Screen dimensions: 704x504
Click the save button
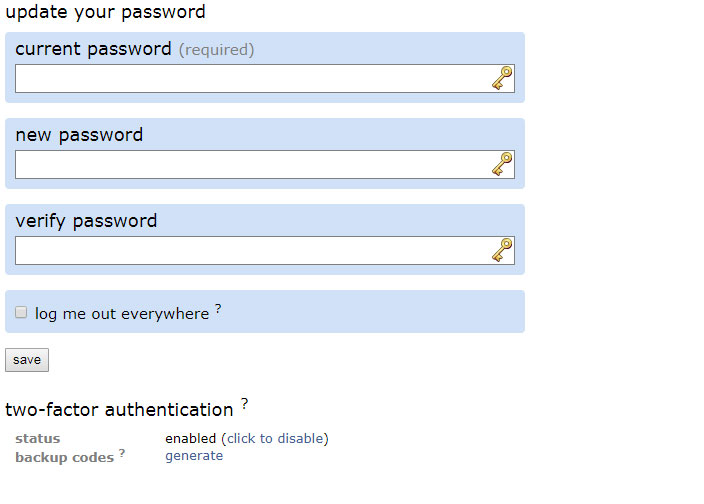(x=27, y=360)
